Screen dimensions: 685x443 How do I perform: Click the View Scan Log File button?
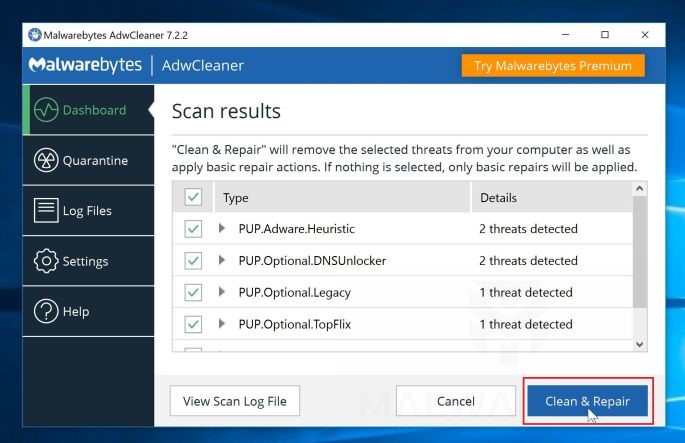click(235, 401)
